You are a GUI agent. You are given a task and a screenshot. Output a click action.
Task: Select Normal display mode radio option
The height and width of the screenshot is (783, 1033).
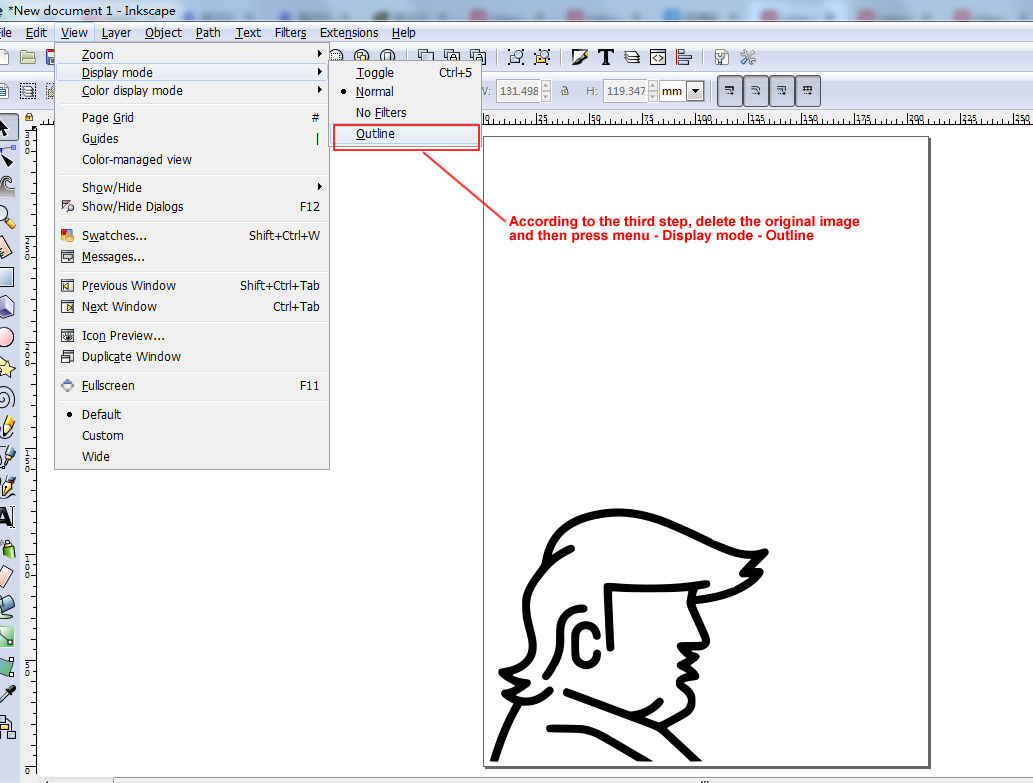375,92
